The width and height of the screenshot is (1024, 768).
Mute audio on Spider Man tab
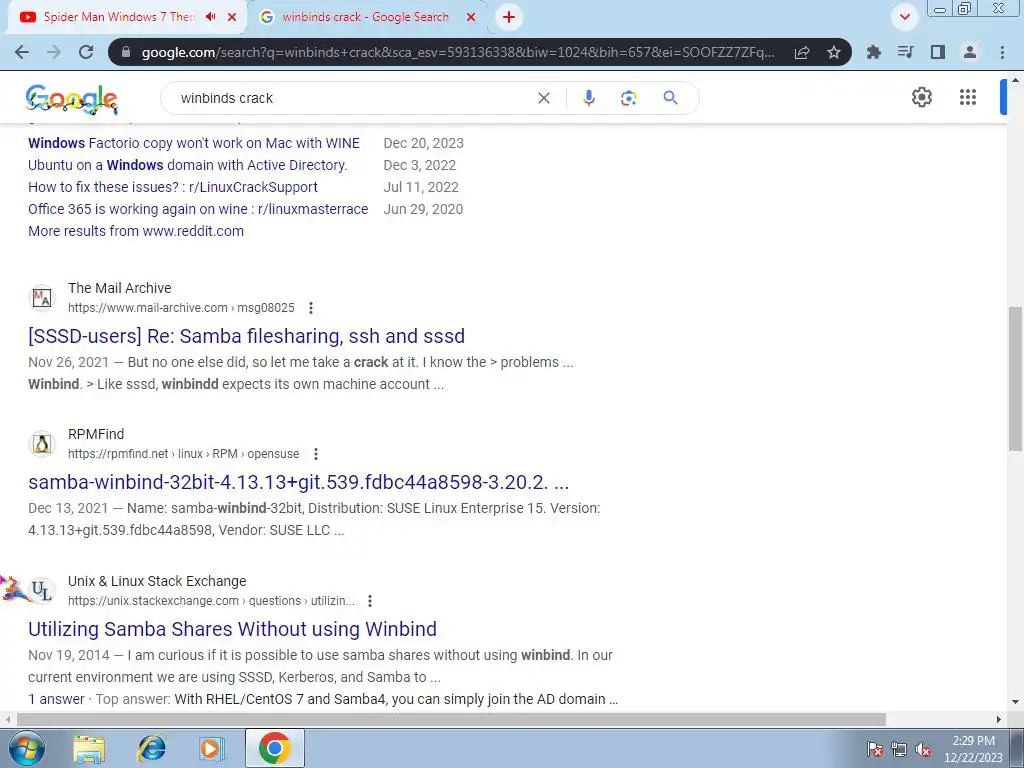[210, 17]
